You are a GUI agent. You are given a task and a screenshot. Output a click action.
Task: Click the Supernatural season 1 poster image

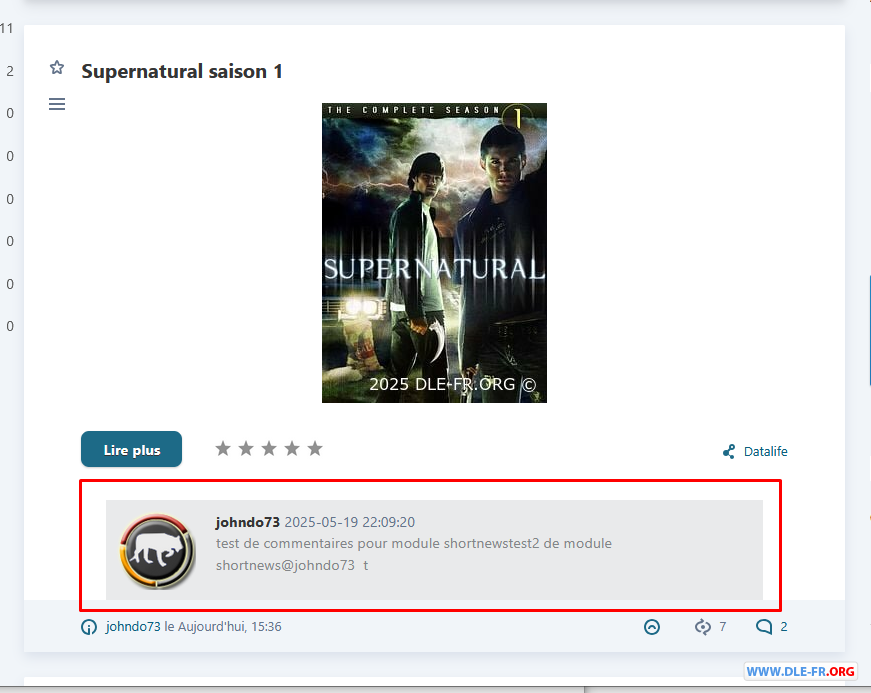(434, 253)
